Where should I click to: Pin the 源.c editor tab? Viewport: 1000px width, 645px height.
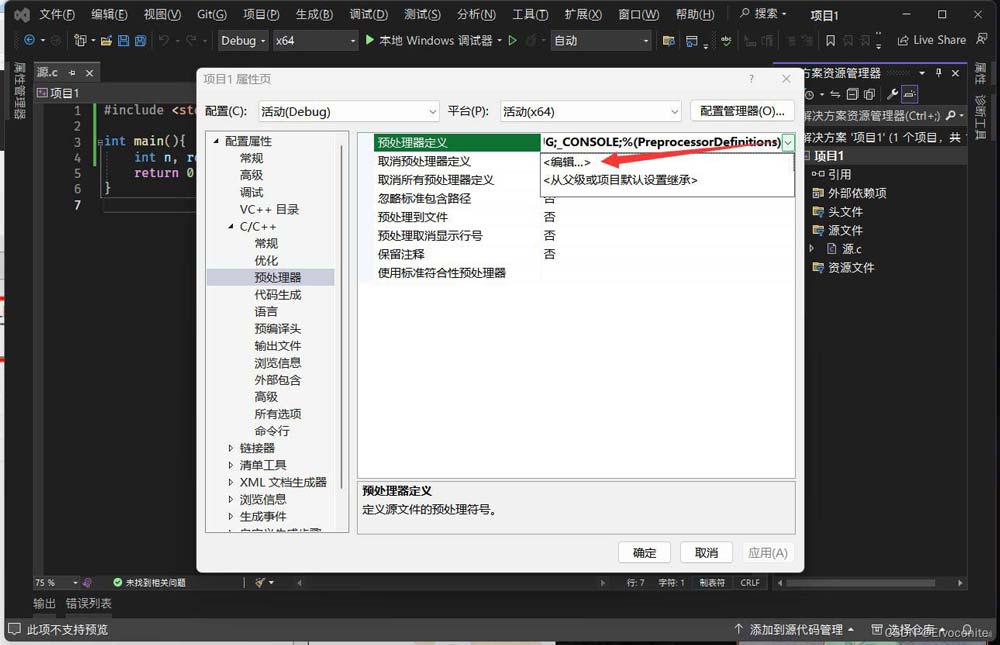(72, 73)
